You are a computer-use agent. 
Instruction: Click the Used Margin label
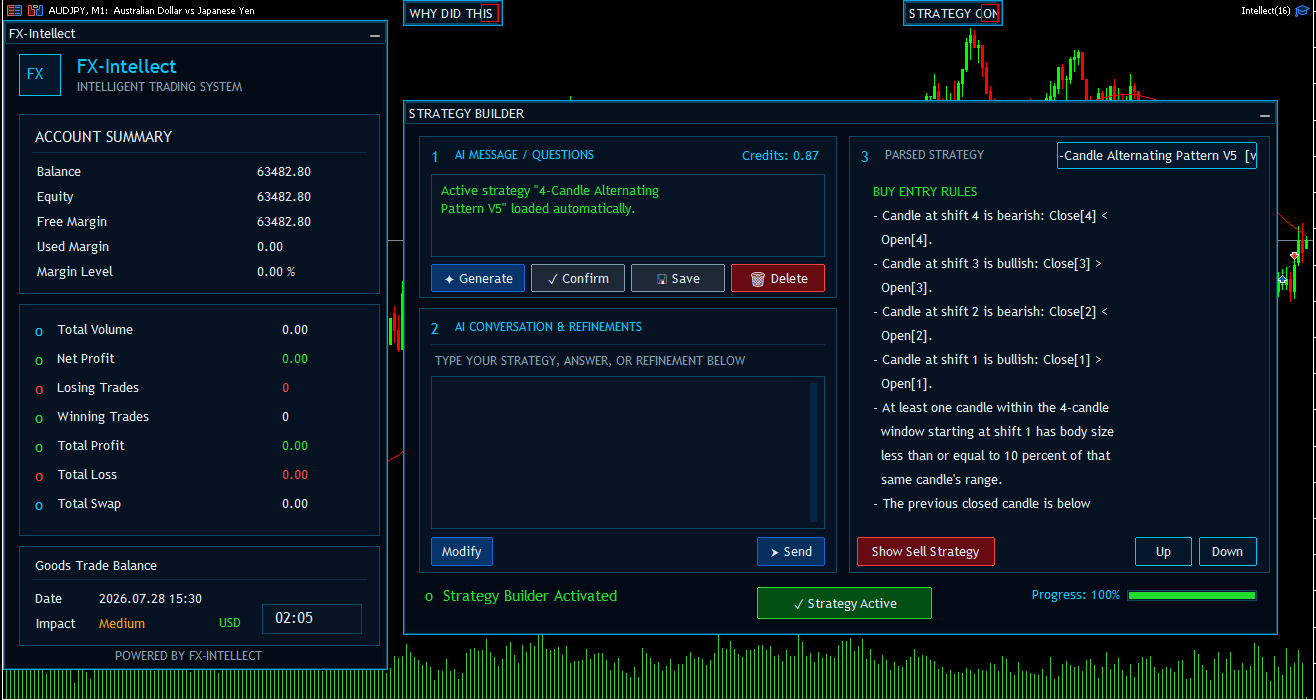73,247
